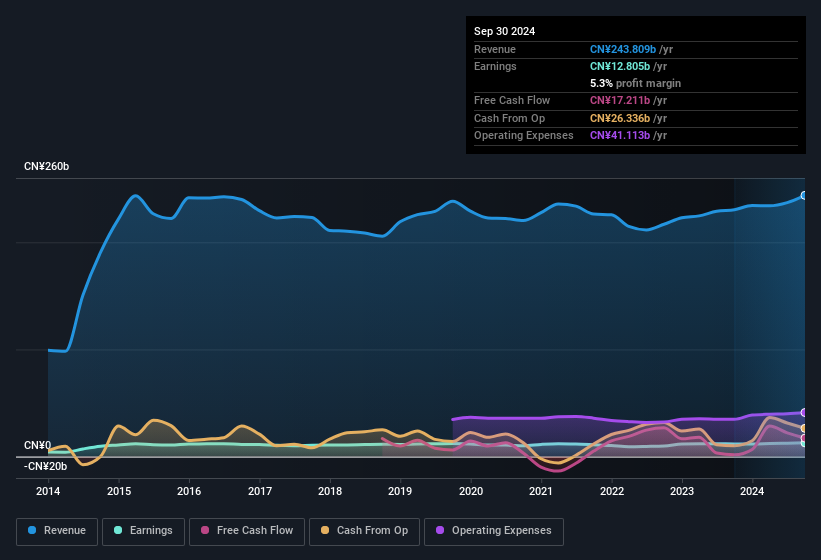
Task: Click the orange Cash From Op endpoint marker
Action: [803, 428]
